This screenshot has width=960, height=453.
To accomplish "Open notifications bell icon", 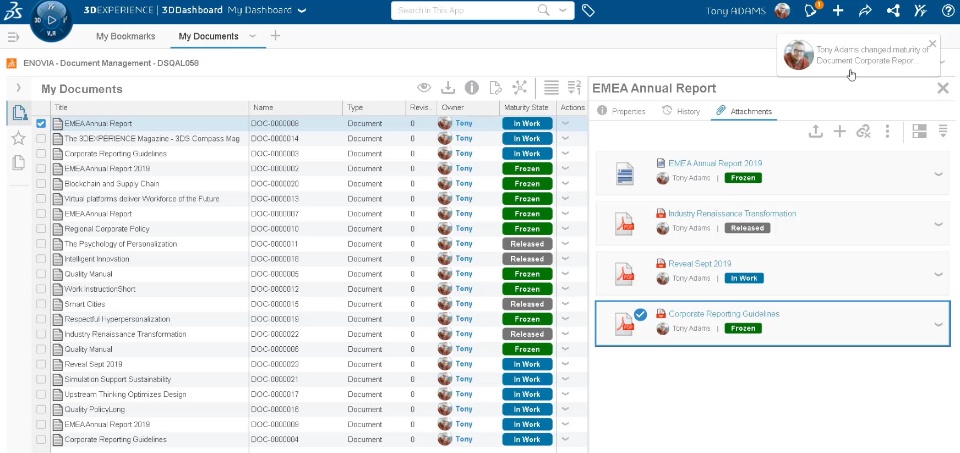I will point(811,10).
